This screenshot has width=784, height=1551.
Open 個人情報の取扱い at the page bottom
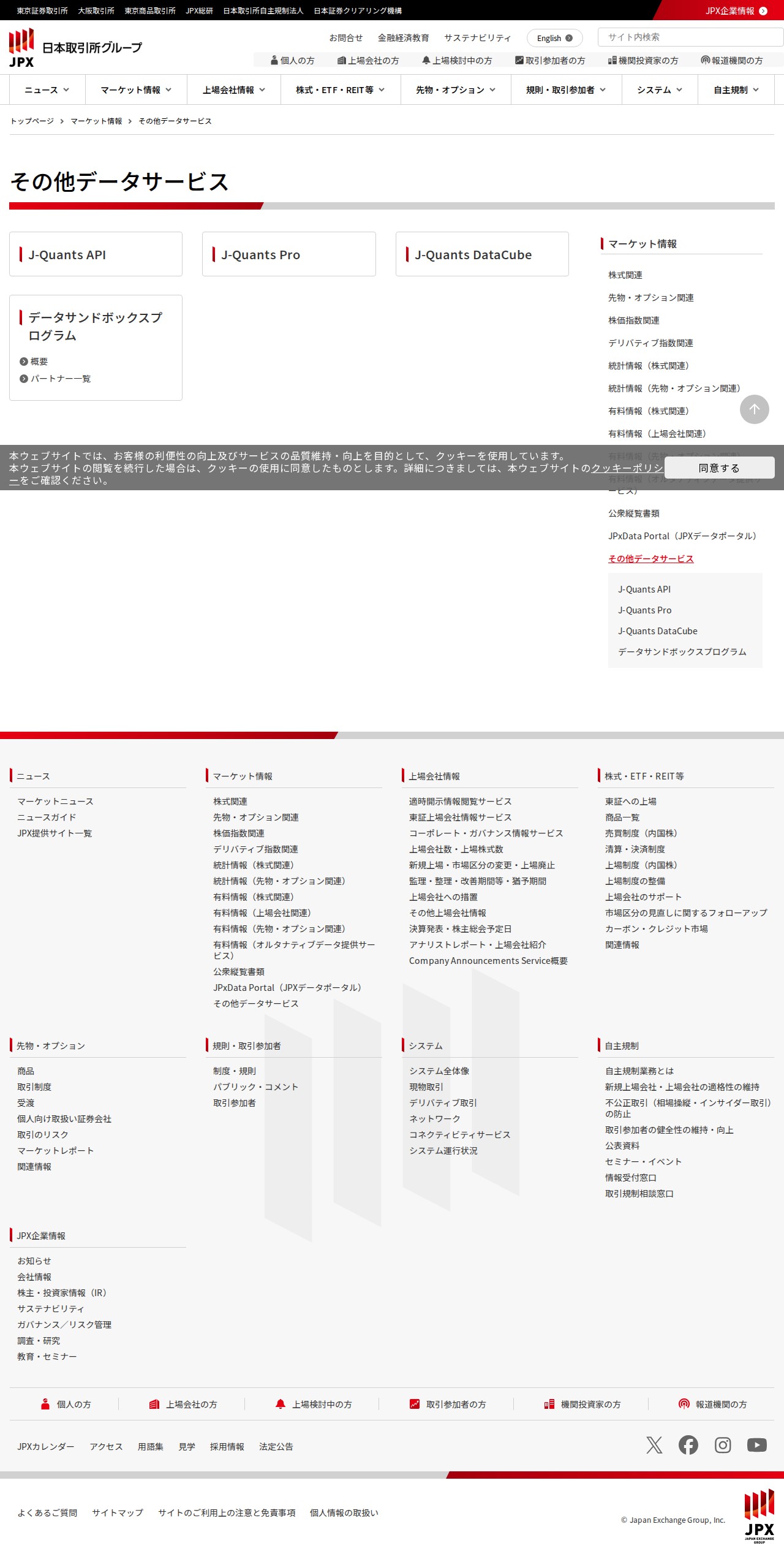344,1513
